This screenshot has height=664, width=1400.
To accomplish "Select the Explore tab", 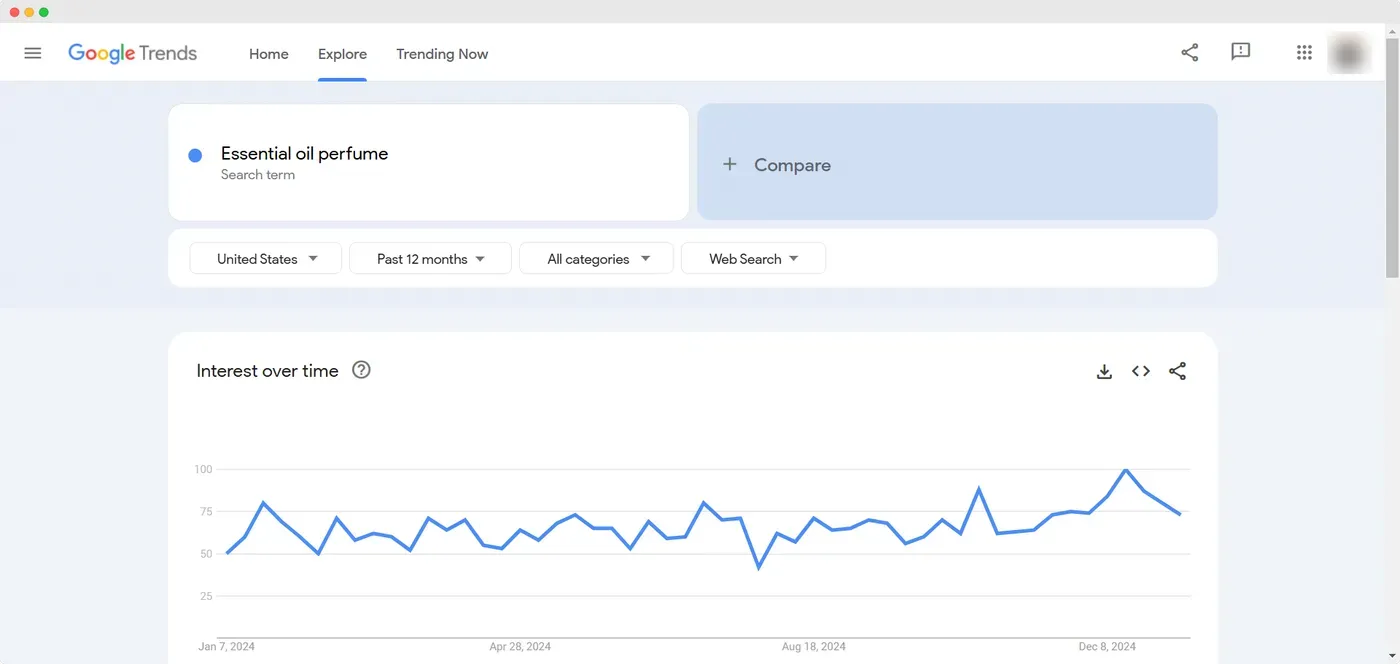I will (x=342, y=54).
